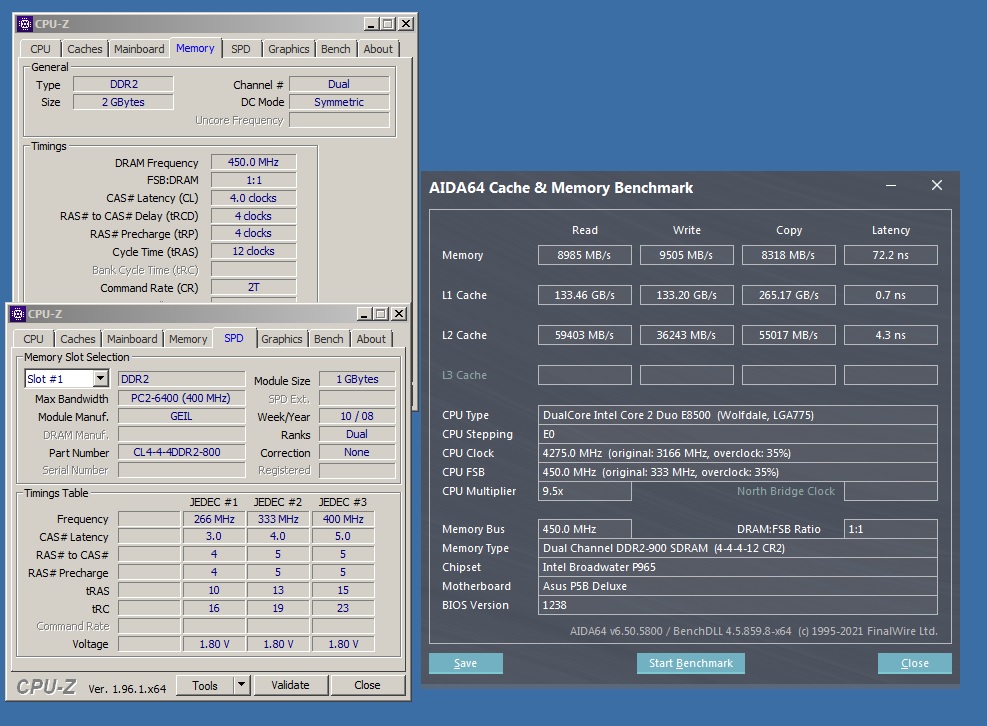The width and height of the screenshot is (987, 726).
Task: Expand the Tools button dropdown arrow
Action: tap(241, 685)
